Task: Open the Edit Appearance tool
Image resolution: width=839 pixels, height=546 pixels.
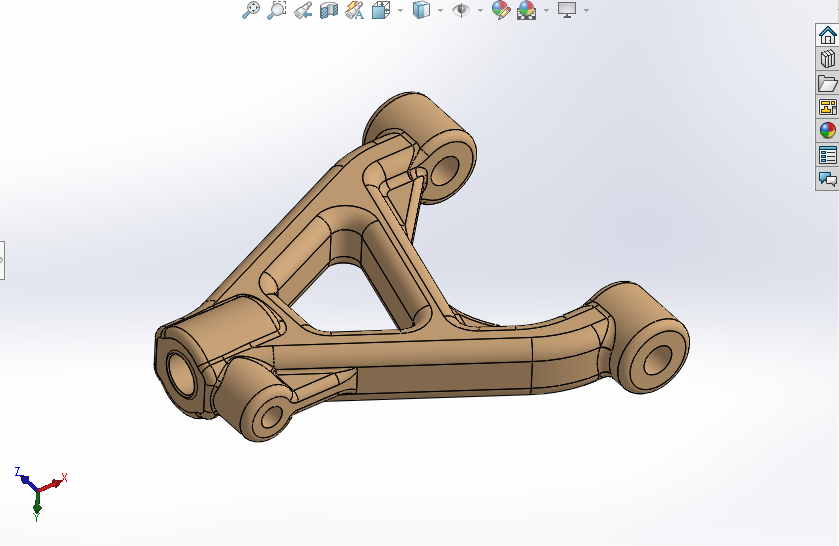Action: tap(500, 10)
